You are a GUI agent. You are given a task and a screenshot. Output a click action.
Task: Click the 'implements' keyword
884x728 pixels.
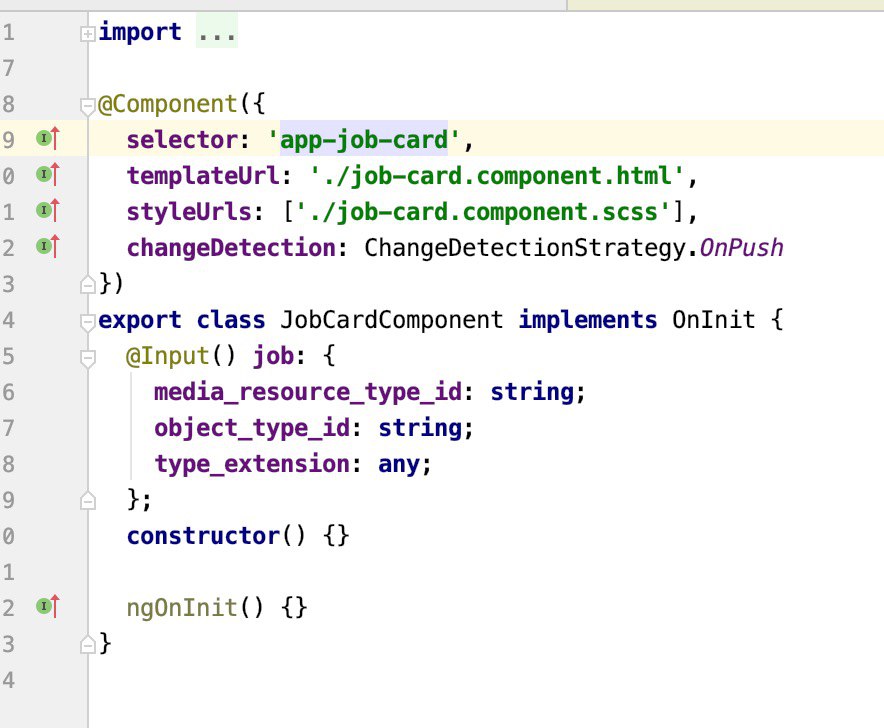pyautogui.click(x=587, y=320)
